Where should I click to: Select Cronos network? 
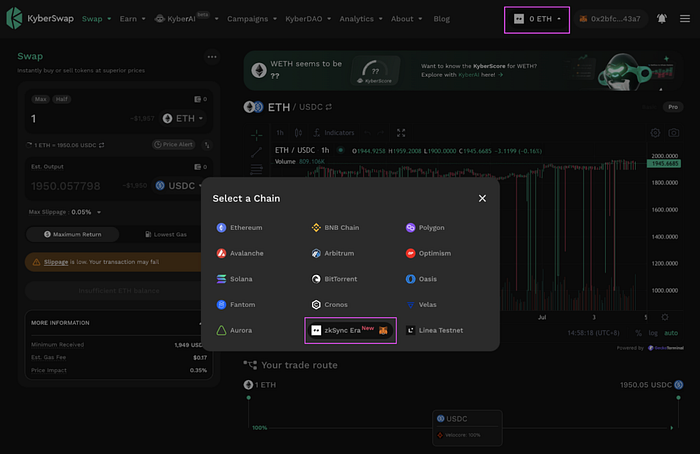pos(329,304)
